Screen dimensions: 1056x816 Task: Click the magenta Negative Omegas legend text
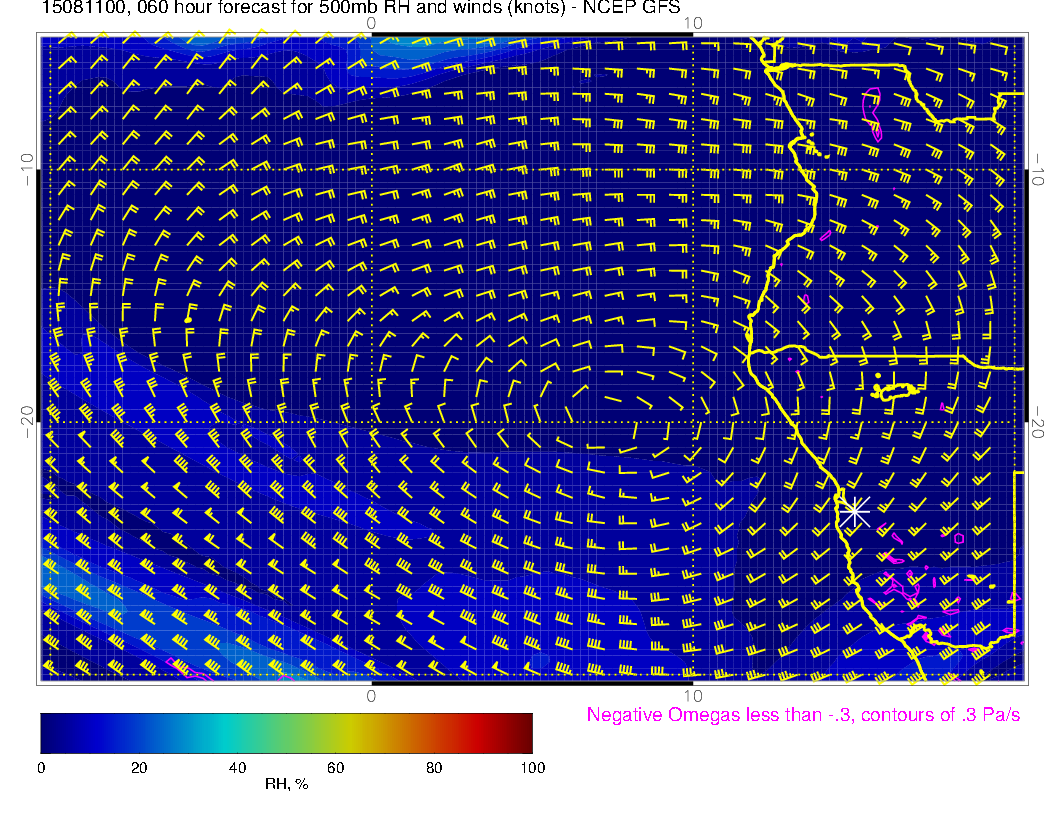803,716
